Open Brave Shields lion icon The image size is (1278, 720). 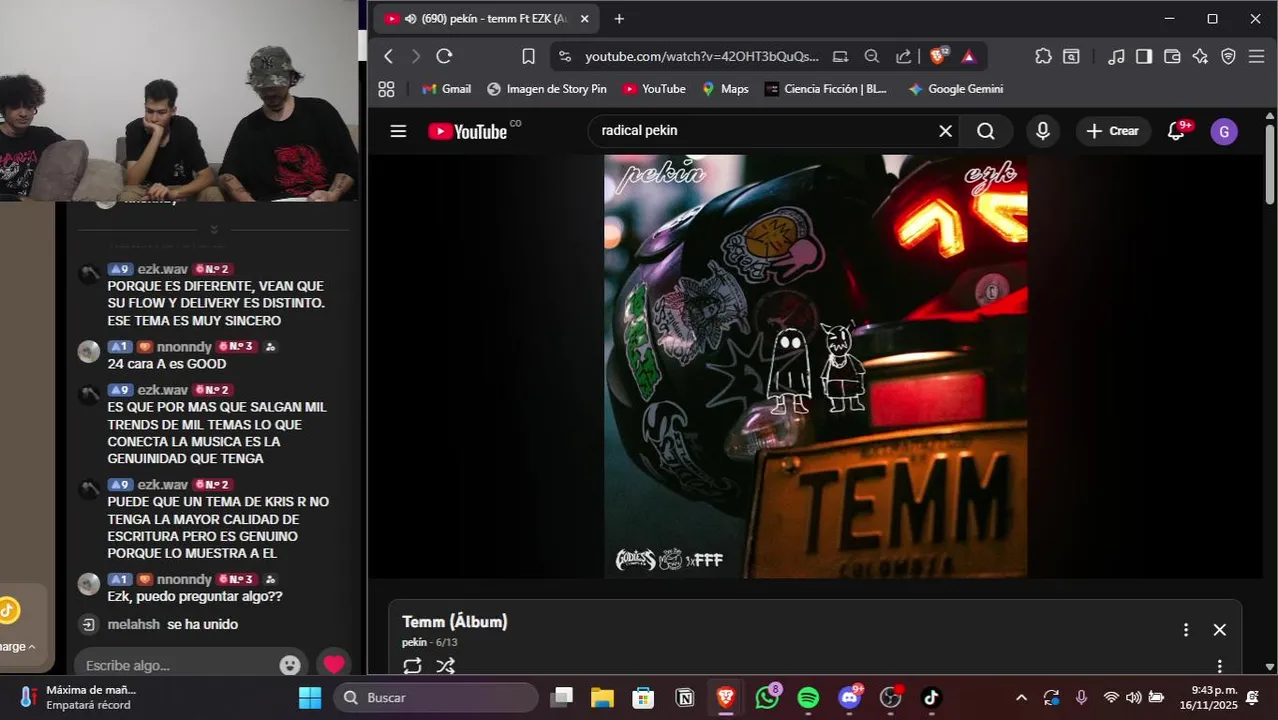[939, 56]
